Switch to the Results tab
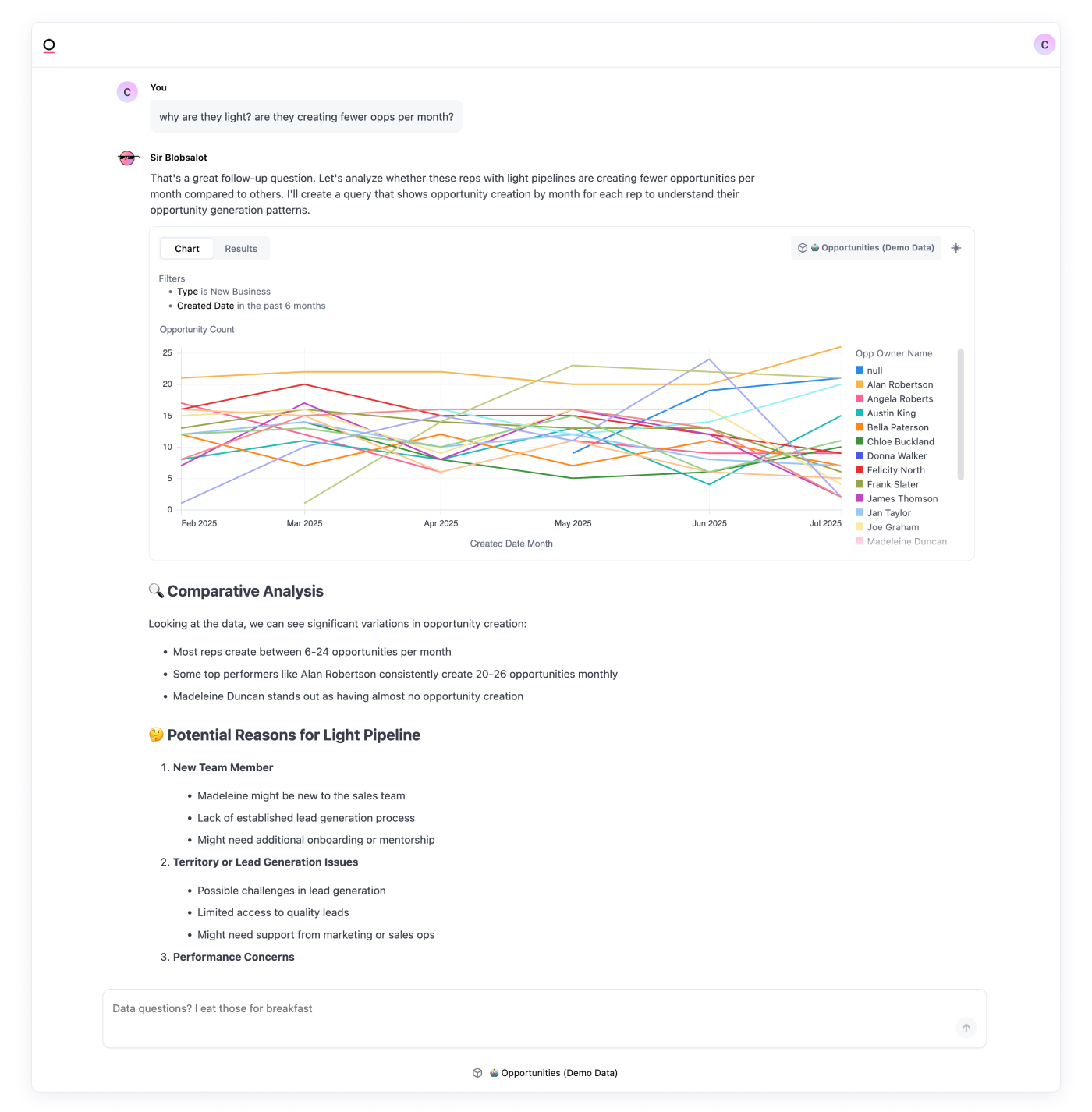 tap(241, 249)
